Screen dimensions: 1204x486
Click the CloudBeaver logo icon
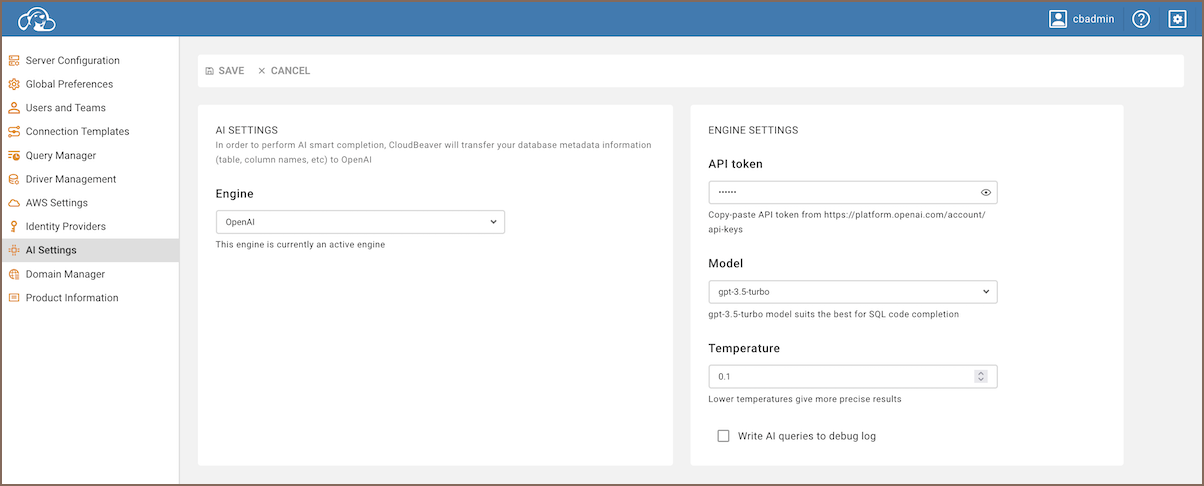36,19
